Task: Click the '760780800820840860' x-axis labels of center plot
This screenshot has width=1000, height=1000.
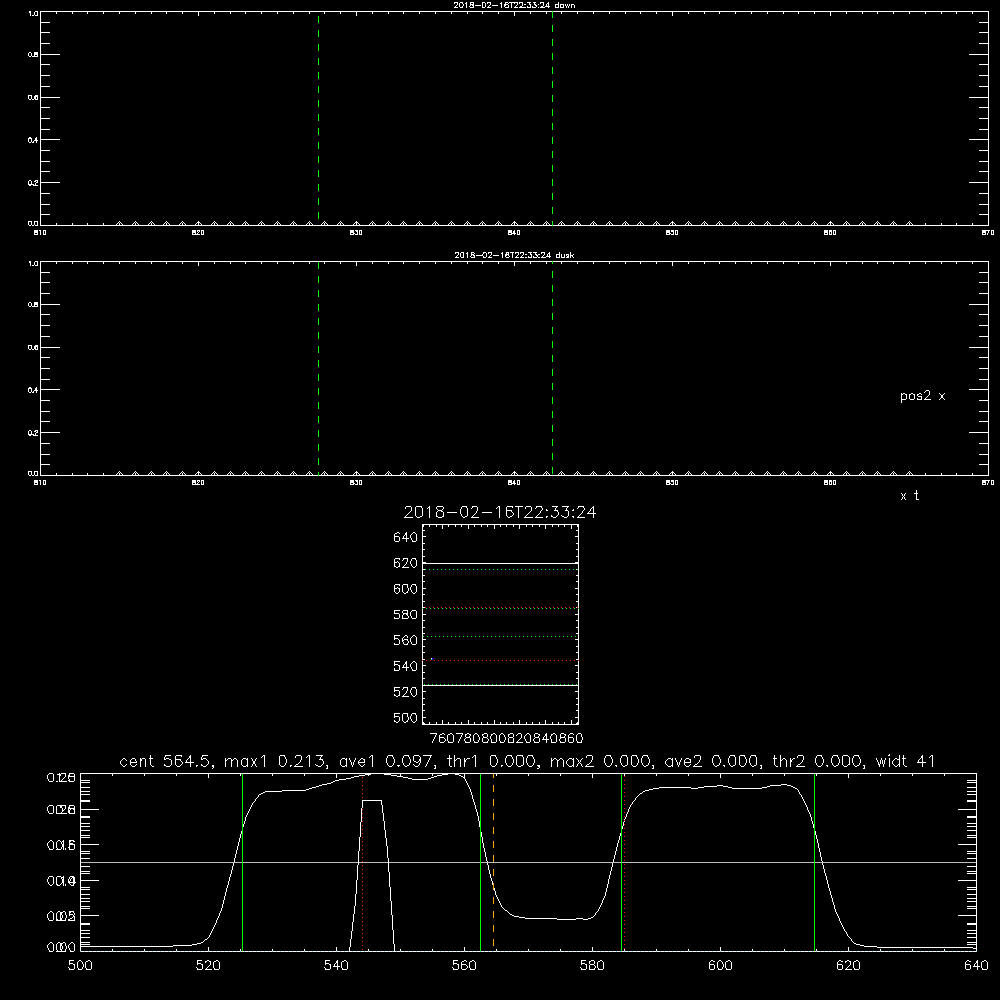Action: (x=506, y=739)
